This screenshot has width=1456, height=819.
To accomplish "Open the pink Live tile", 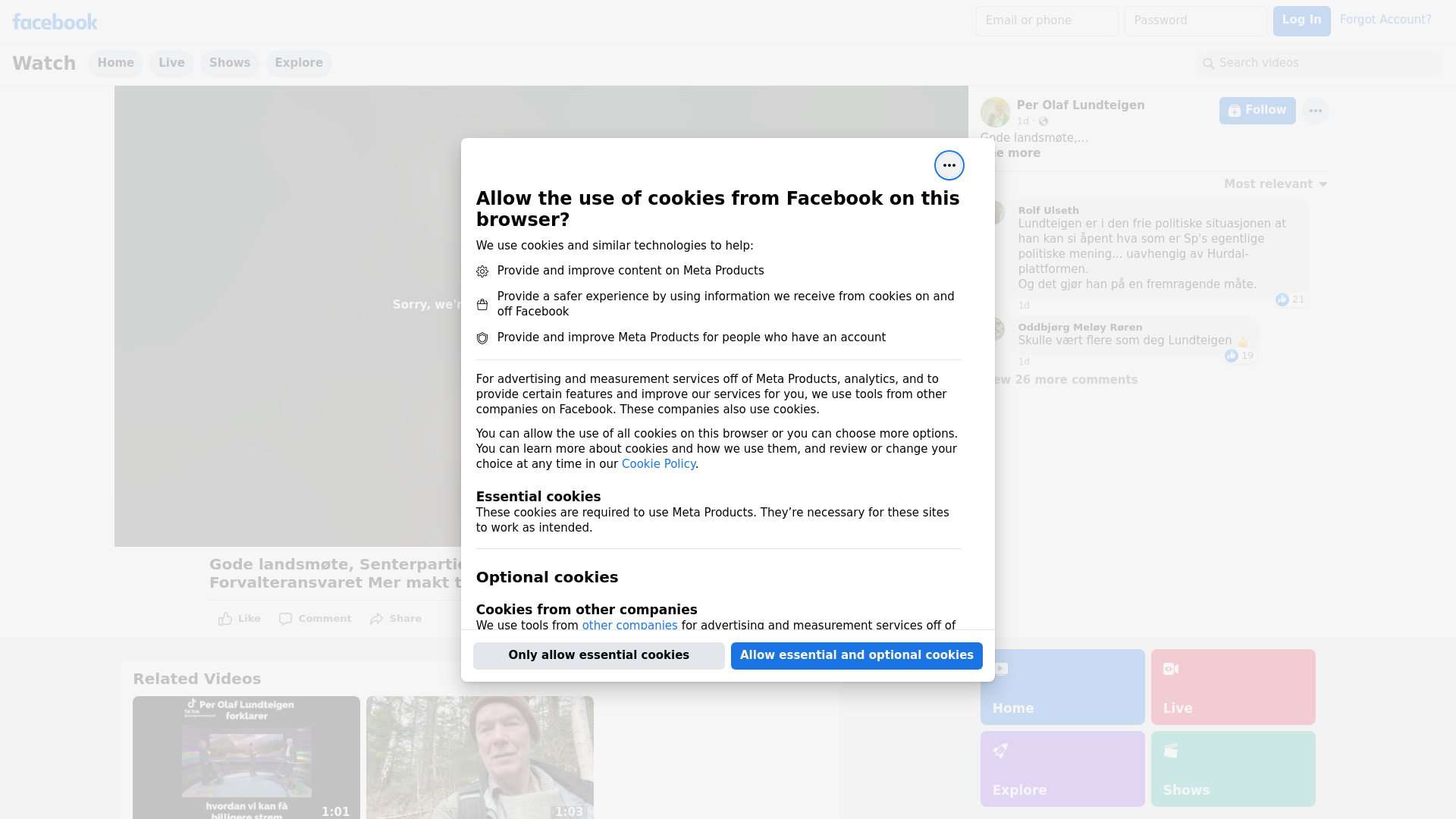I will click(x=1233, y=687).
